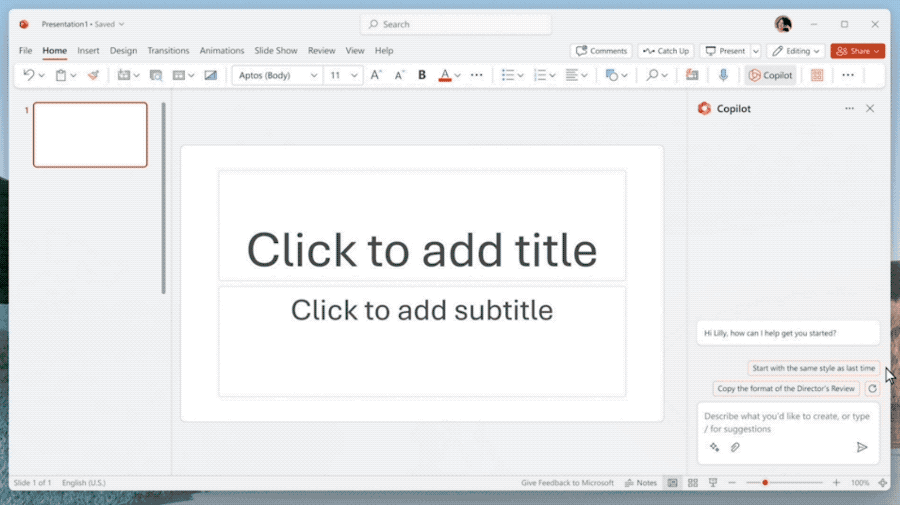
Task: Expand the font size dropdown
Action: click(355, 75)
